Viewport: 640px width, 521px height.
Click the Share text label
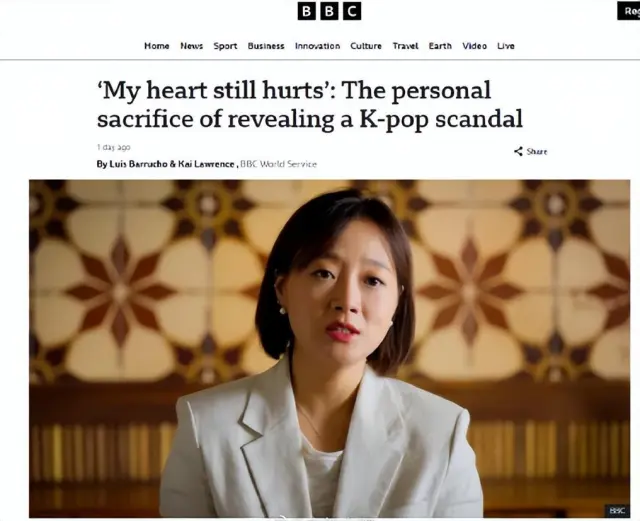point(537,151)
